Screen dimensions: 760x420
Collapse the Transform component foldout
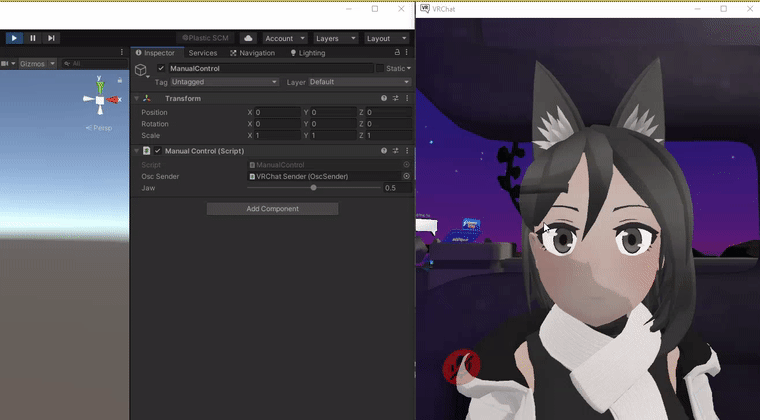pos(136,98)
